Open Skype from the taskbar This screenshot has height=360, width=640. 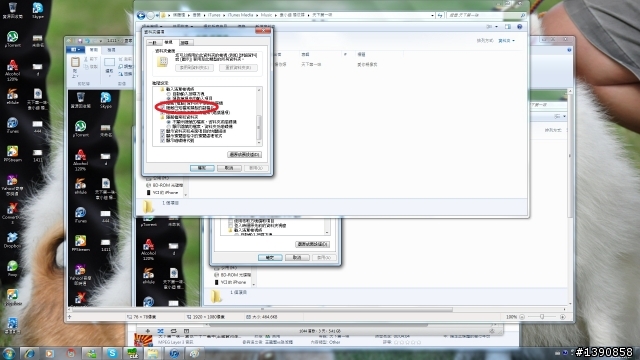(112, 353)
